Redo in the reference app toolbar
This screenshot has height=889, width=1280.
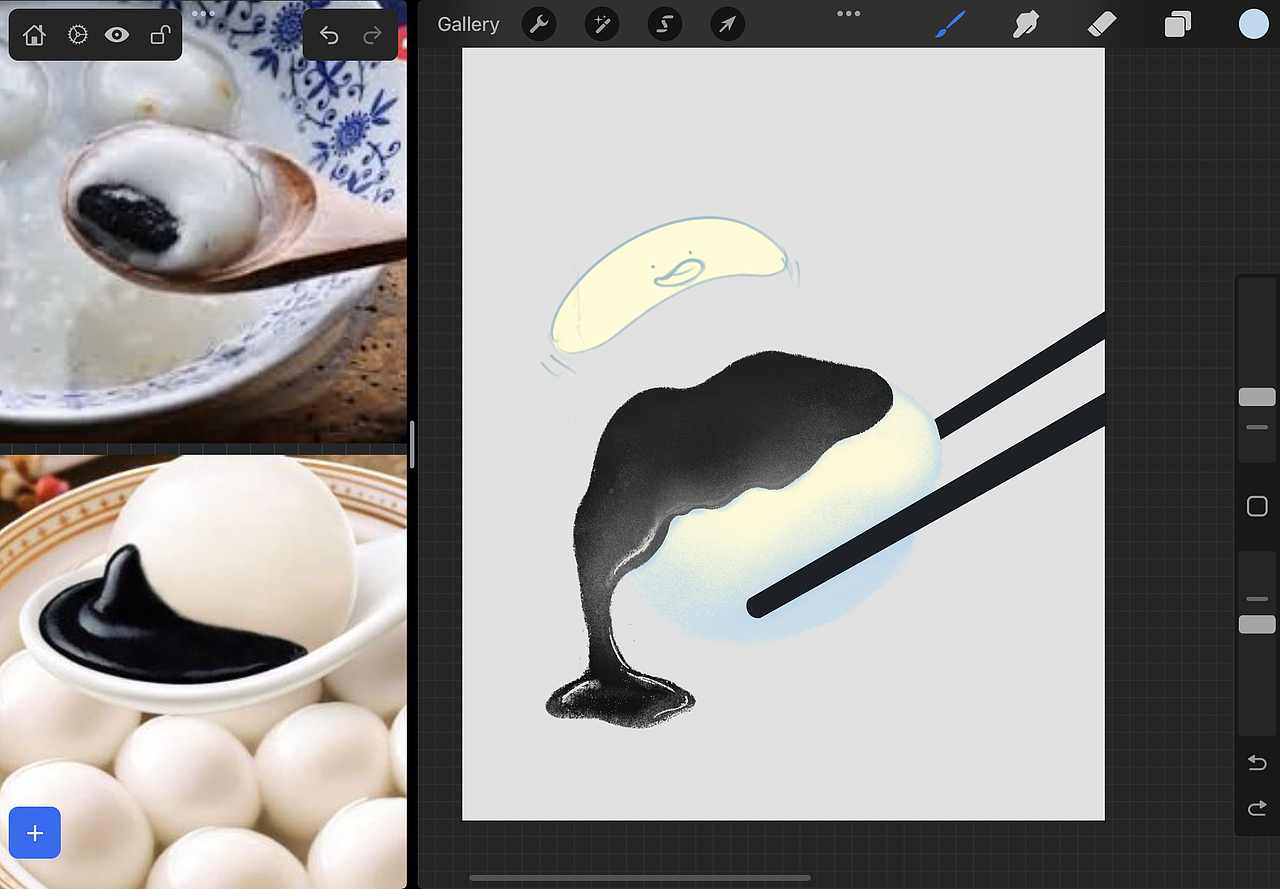tap(372, 36)
